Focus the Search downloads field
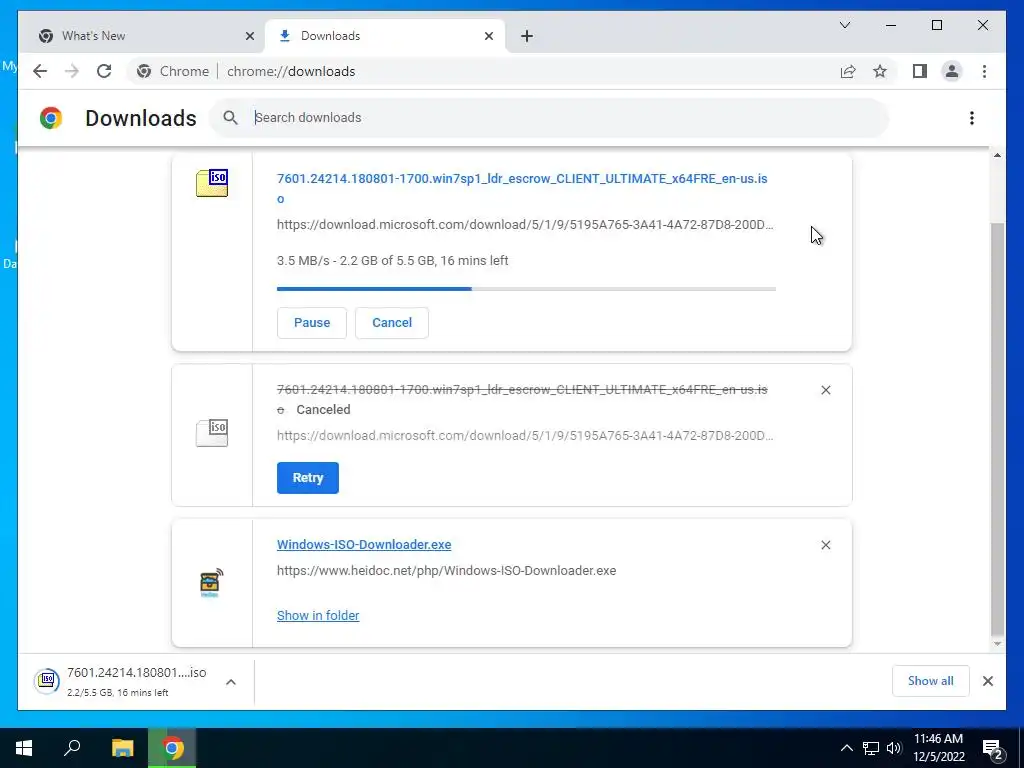The image size is (1024, 768). (549, 118)
